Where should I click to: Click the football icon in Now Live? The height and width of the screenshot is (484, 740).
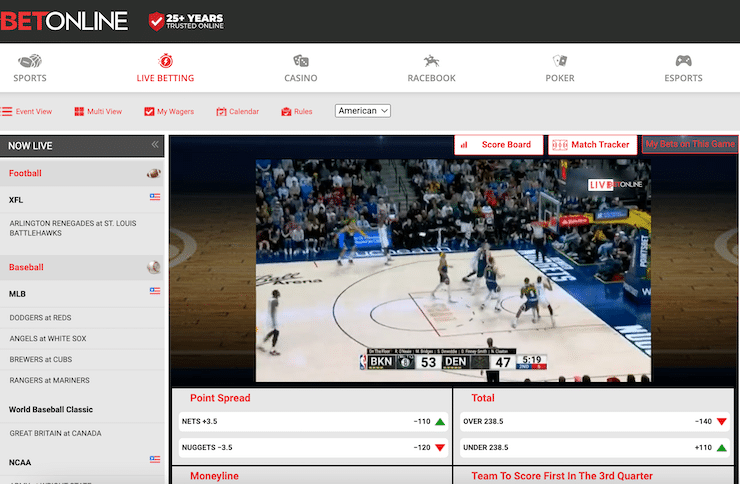tap(153, 173)
